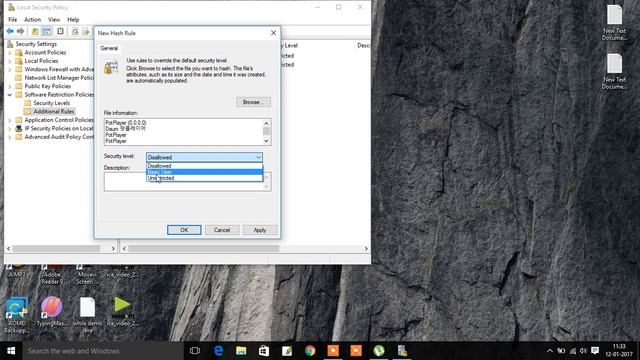Click the Export list toolbar icon
The image size is (640, 360).
86,31
